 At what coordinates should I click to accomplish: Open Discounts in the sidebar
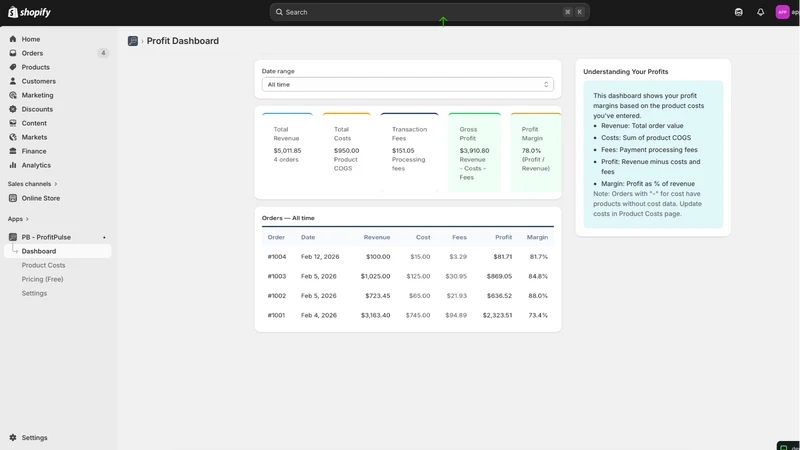(37, 109)
